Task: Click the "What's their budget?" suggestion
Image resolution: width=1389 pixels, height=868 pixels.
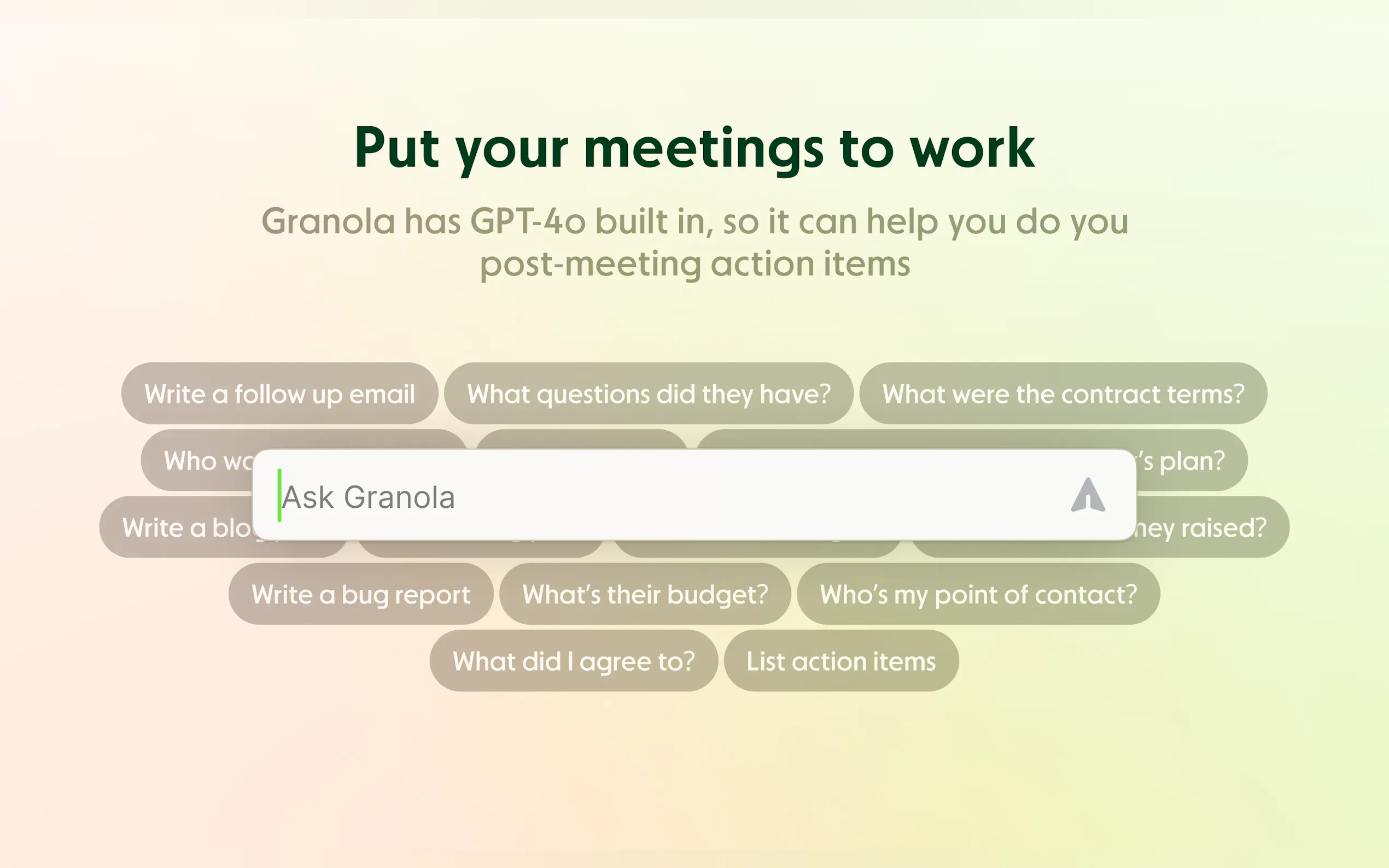Action: point(645,594)
